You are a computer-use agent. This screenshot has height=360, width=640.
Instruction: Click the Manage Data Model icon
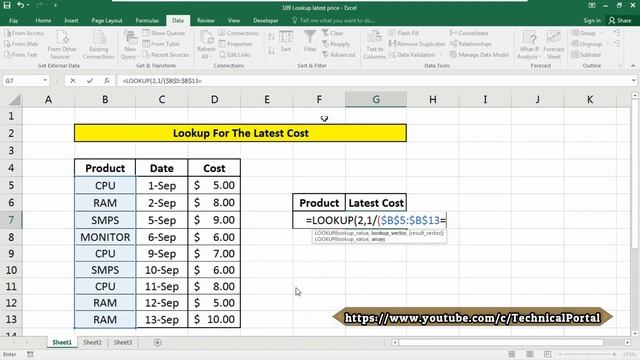point(479,54)
